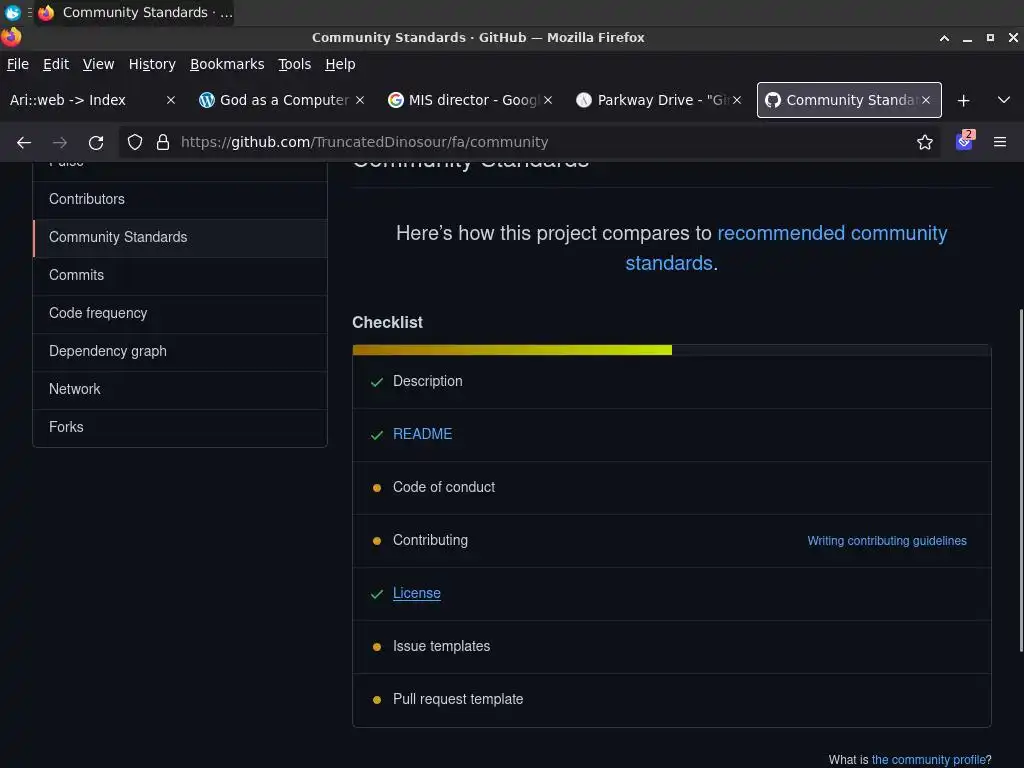Click the orange dot beside Code of conduct

click(x=377, y=488)
